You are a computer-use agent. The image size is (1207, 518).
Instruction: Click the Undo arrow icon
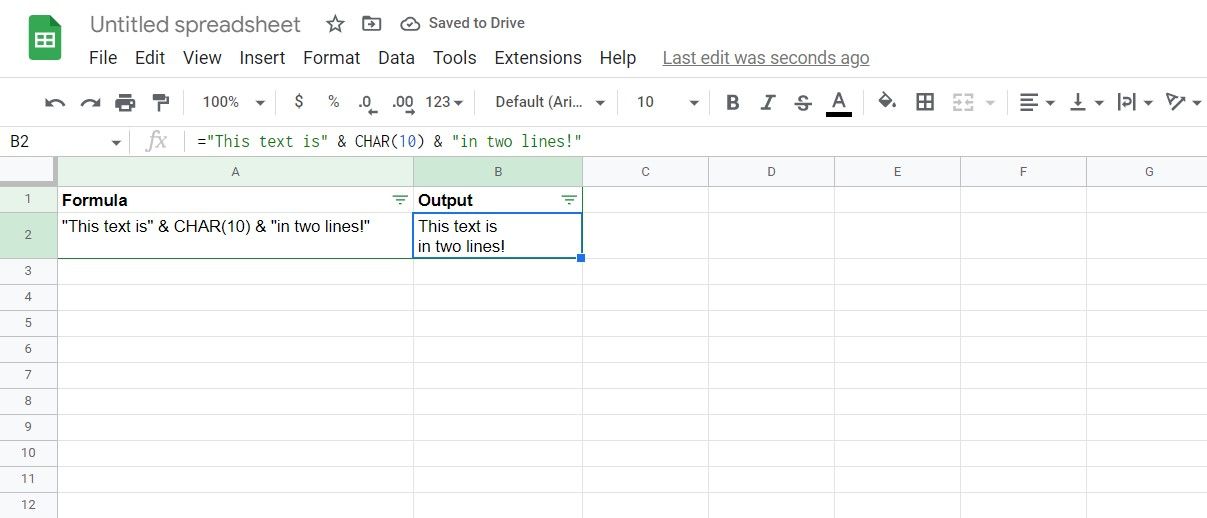pyautogui.click(x=56, y=102)
